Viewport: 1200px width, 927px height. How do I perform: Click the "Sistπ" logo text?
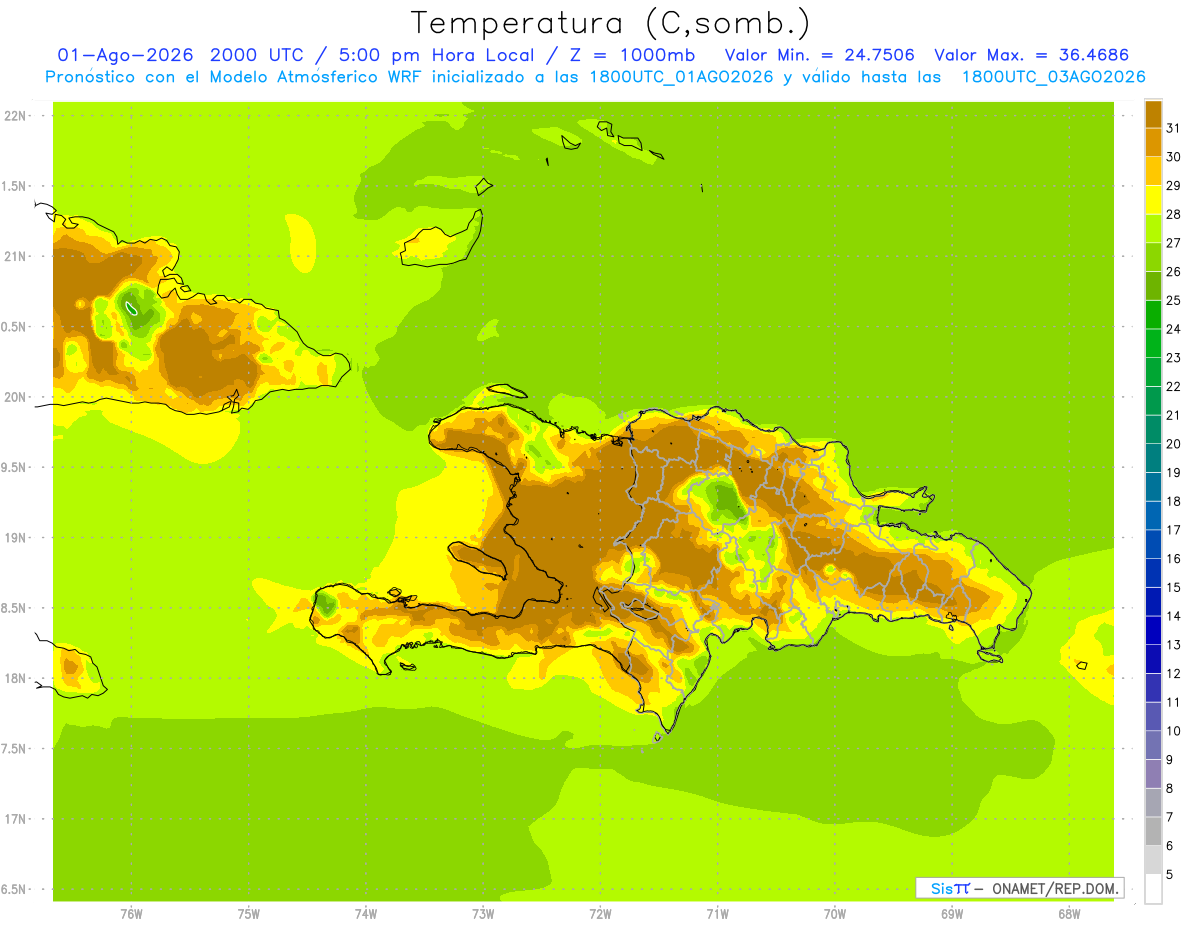coord(950,888)
